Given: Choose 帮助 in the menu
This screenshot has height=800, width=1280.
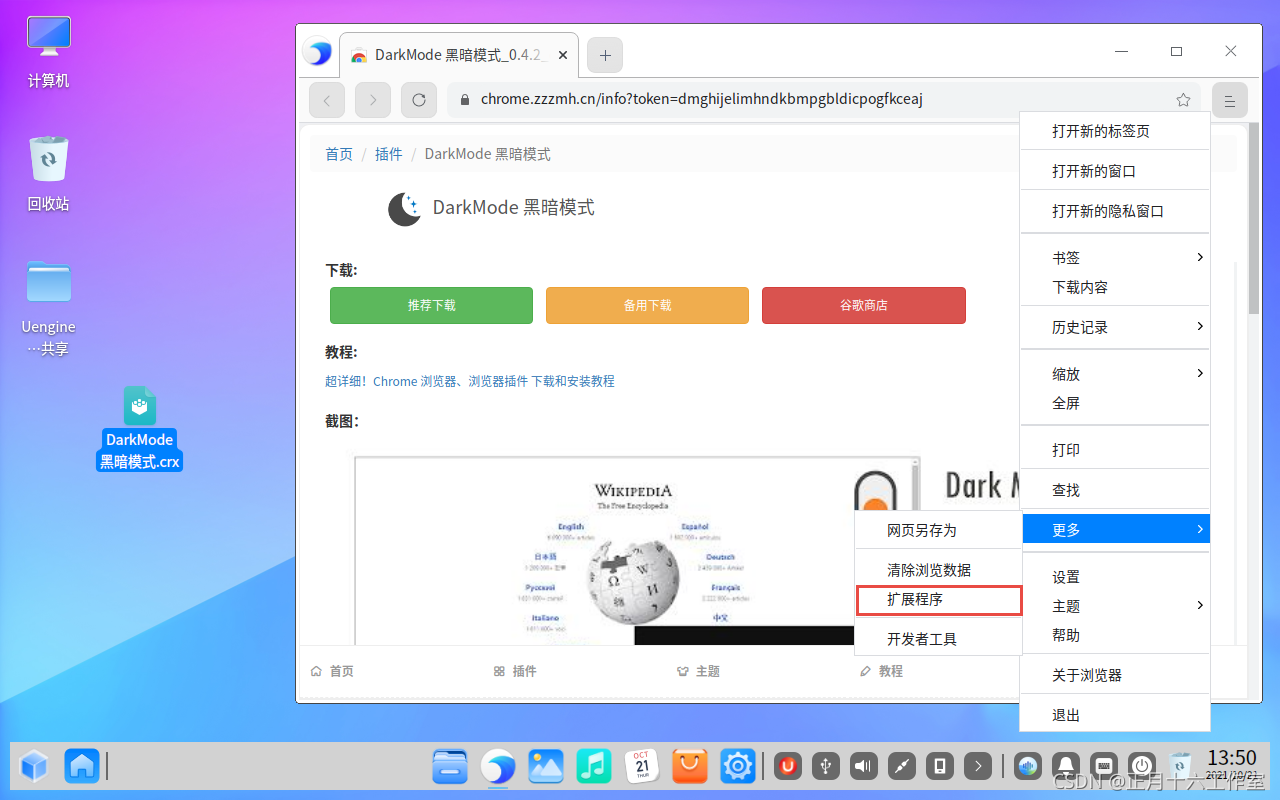Looking at the screenshot, I should coord(1115,635).
